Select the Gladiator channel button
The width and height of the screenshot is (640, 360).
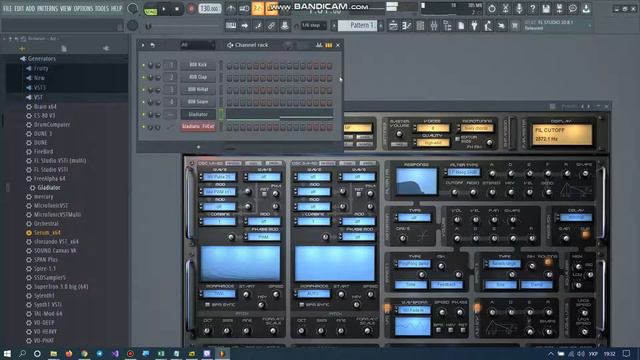point(198,114)
